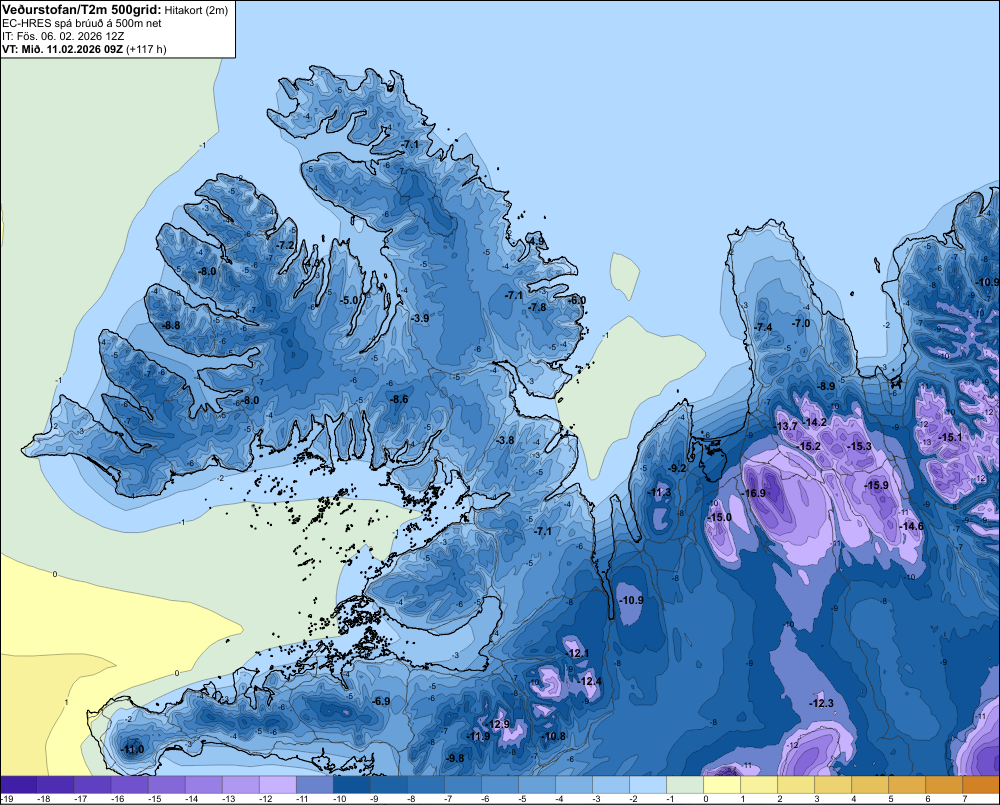This screenshot has height=805, width=1000.
Task: Click the -15.2 temperature label
Action: point(809,447)
